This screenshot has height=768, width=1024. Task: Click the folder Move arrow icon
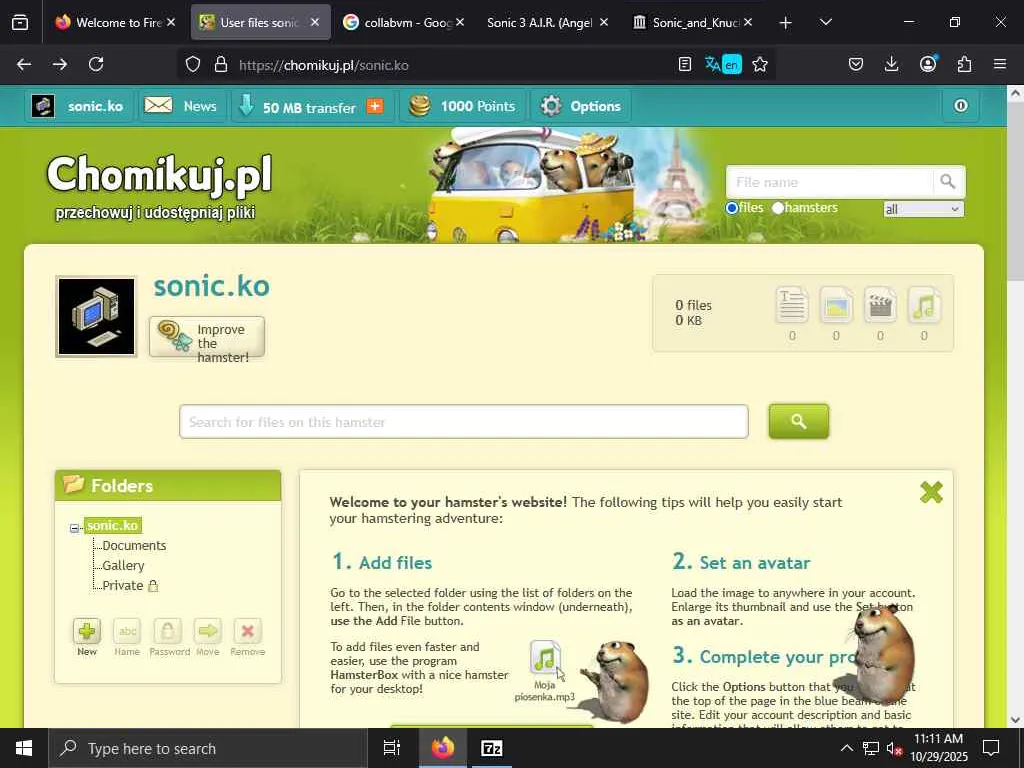(208, 631)
